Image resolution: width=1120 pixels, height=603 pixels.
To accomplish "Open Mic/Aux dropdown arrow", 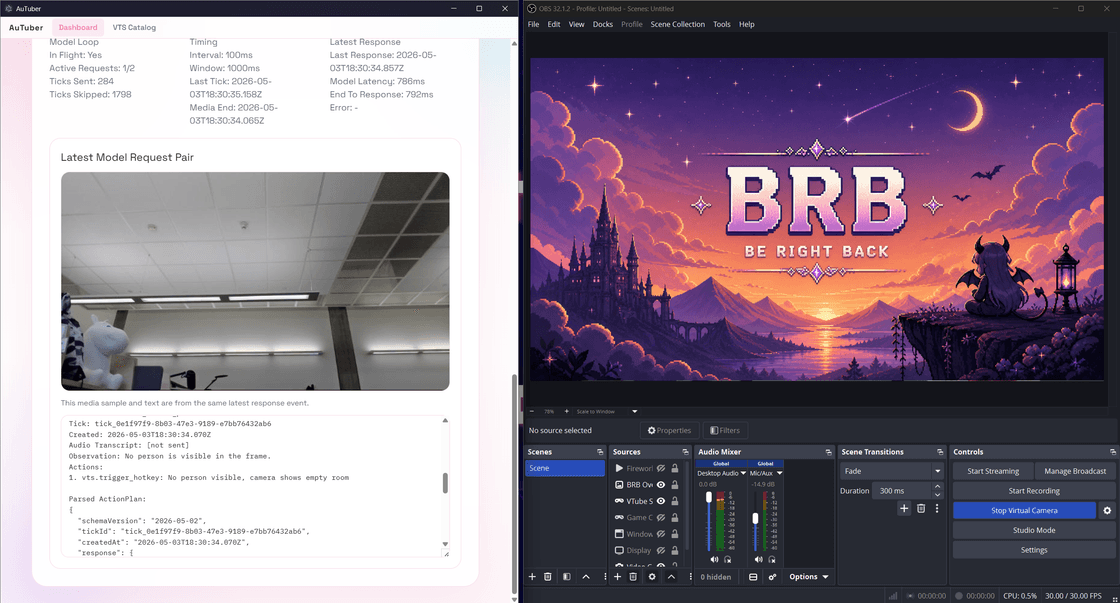I will point(779,473).
